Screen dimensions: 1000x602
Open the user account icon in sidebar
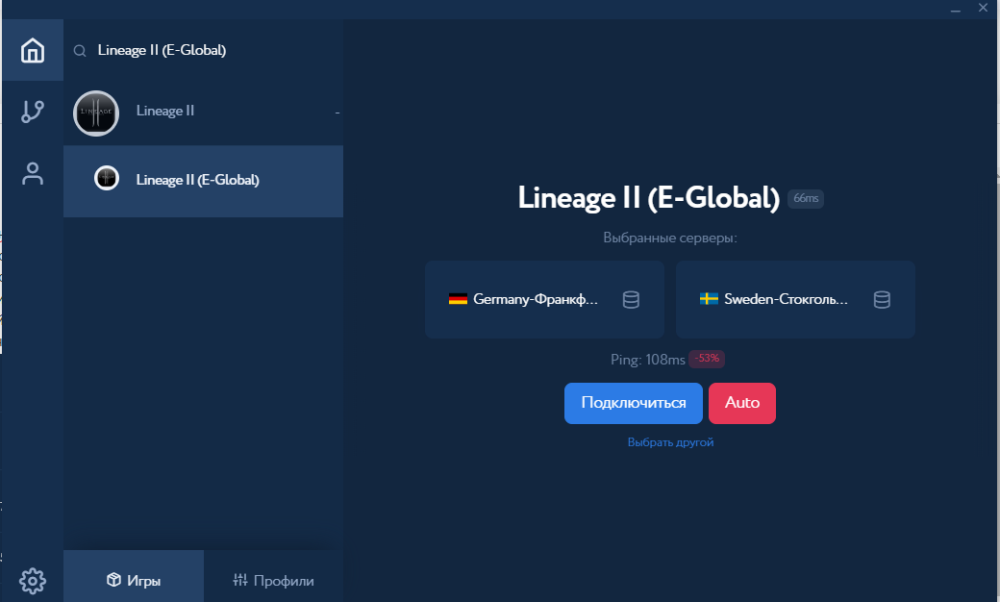point(33,173)
